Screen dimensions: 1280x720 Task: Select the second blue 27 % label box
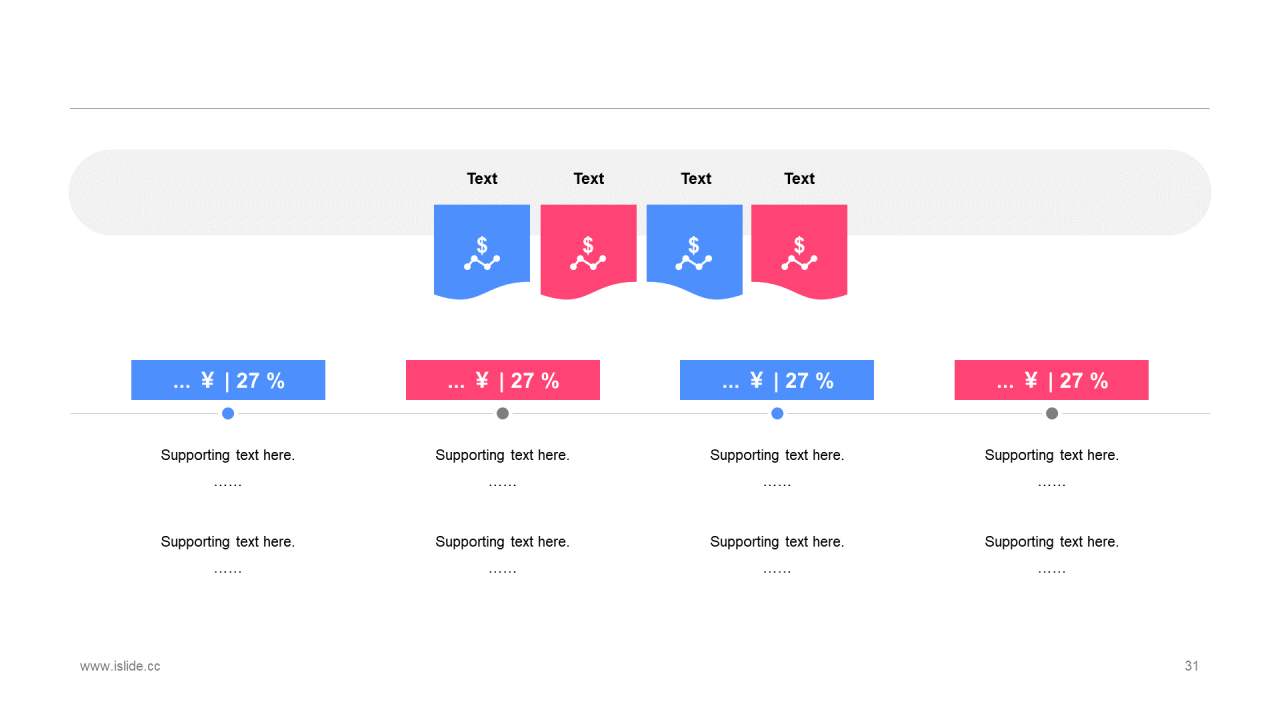coord(777,380)
